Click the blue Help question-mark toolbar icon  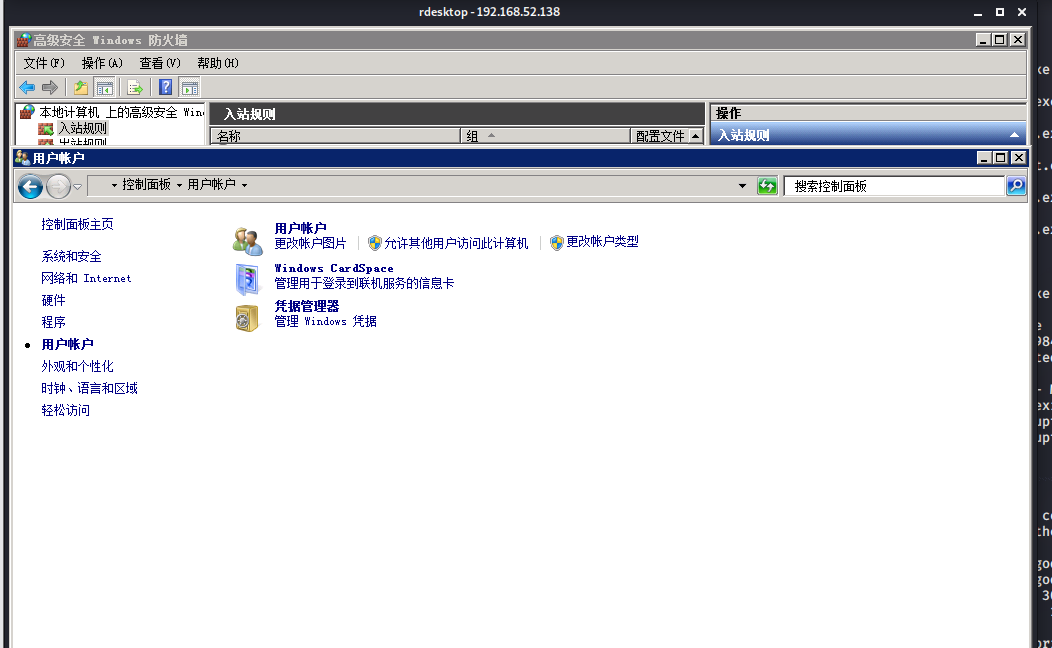(x=165, y=87)
